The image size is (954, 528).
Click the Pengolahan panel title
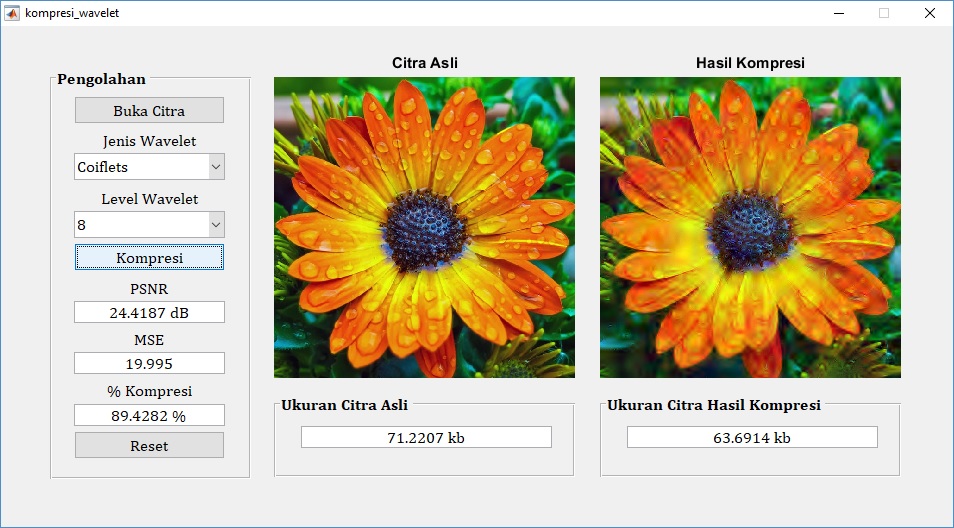pyautogui.click(x=101, y=79)
